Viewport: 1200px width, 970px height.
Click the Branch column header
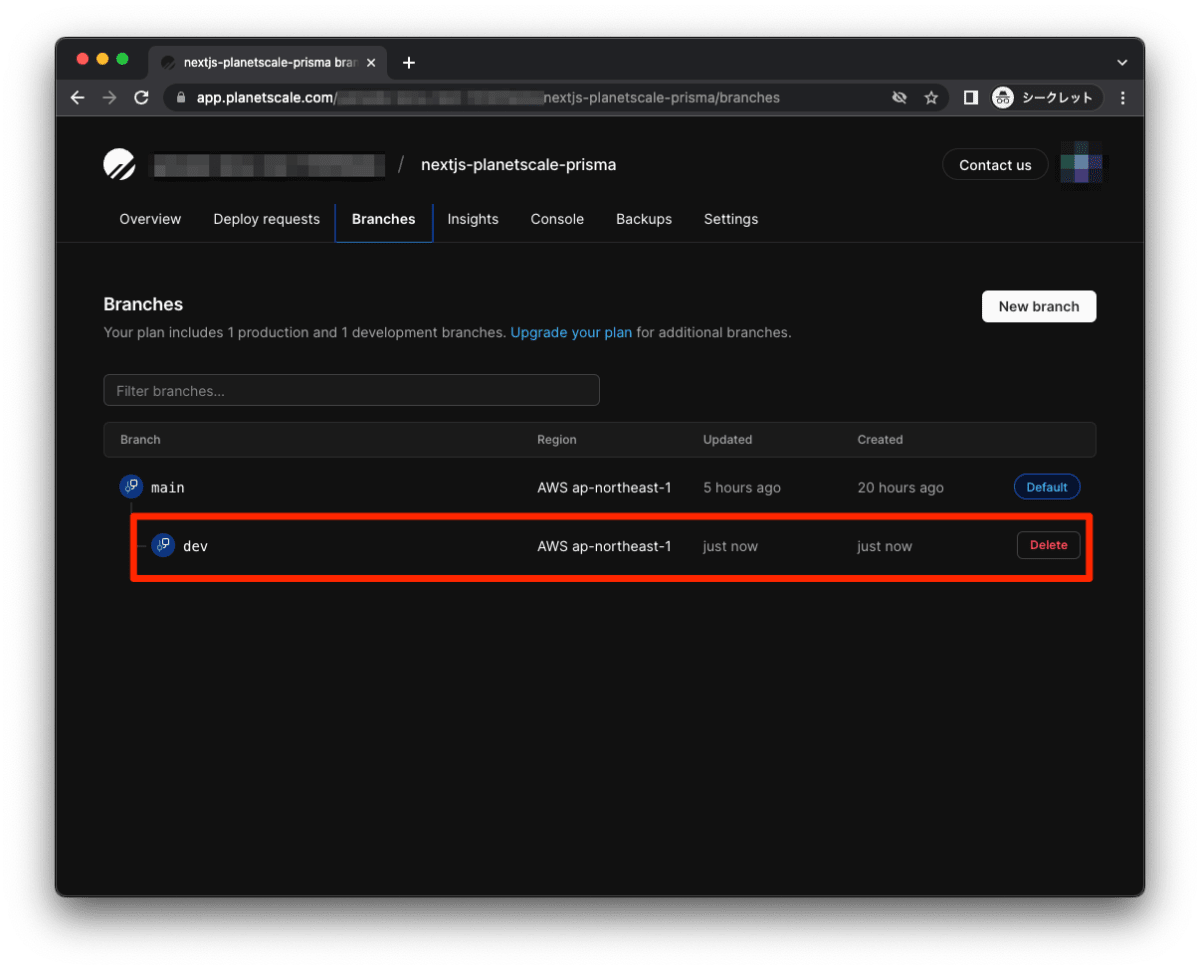pos(140,439)
